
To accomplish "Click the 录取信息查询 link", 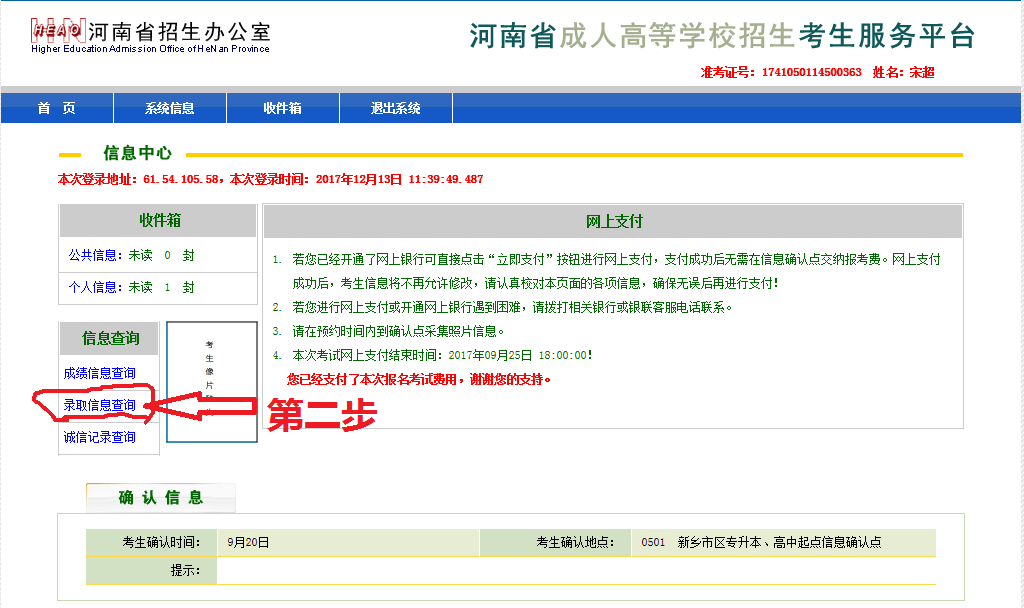I will coord(99,406).
